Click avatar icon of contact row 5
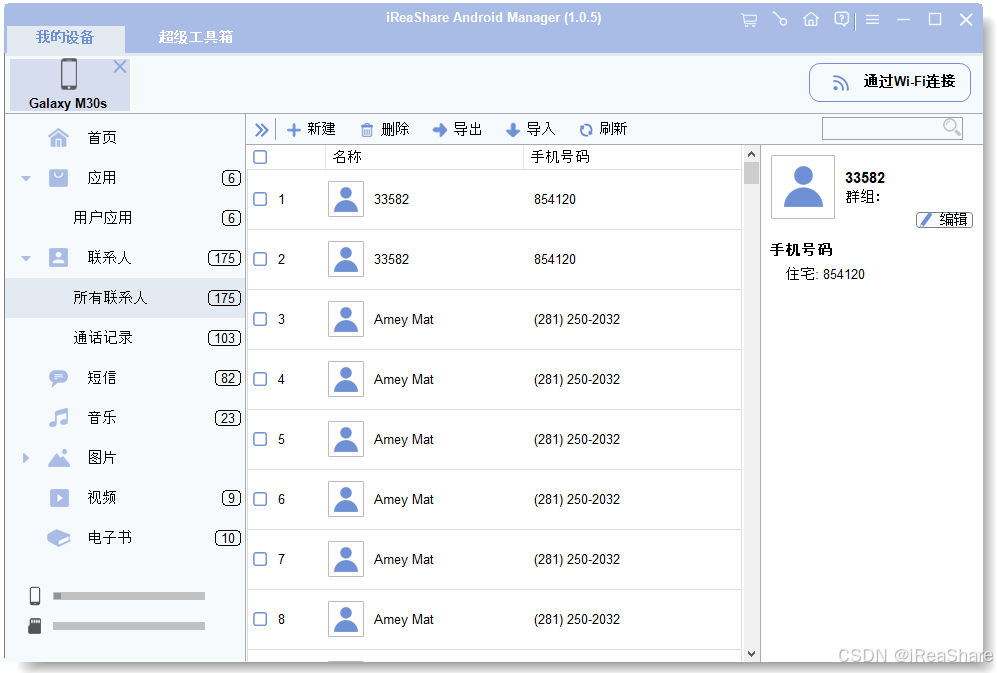Screen dimensions: 997x673 coord(346,439)
